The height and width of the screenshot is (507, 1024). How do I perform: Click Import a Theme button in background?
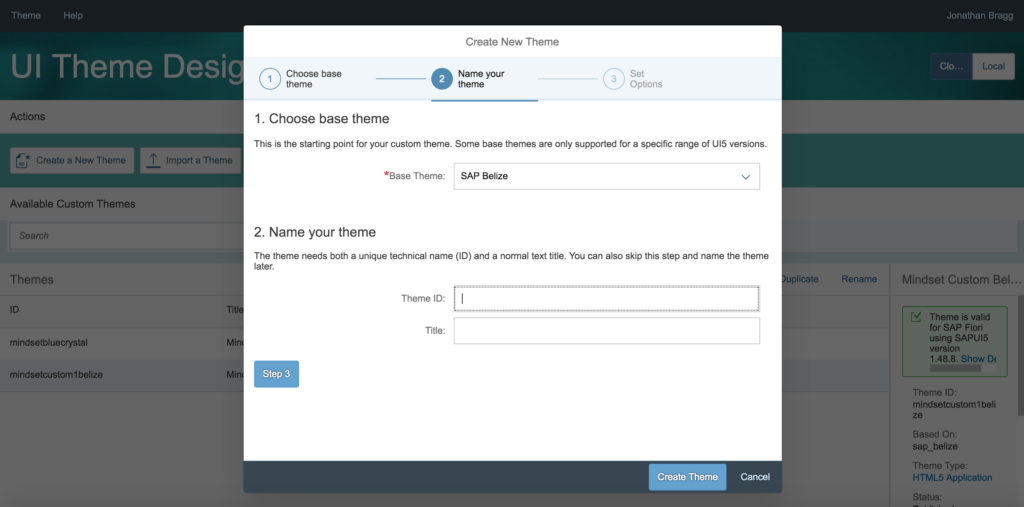191,160
